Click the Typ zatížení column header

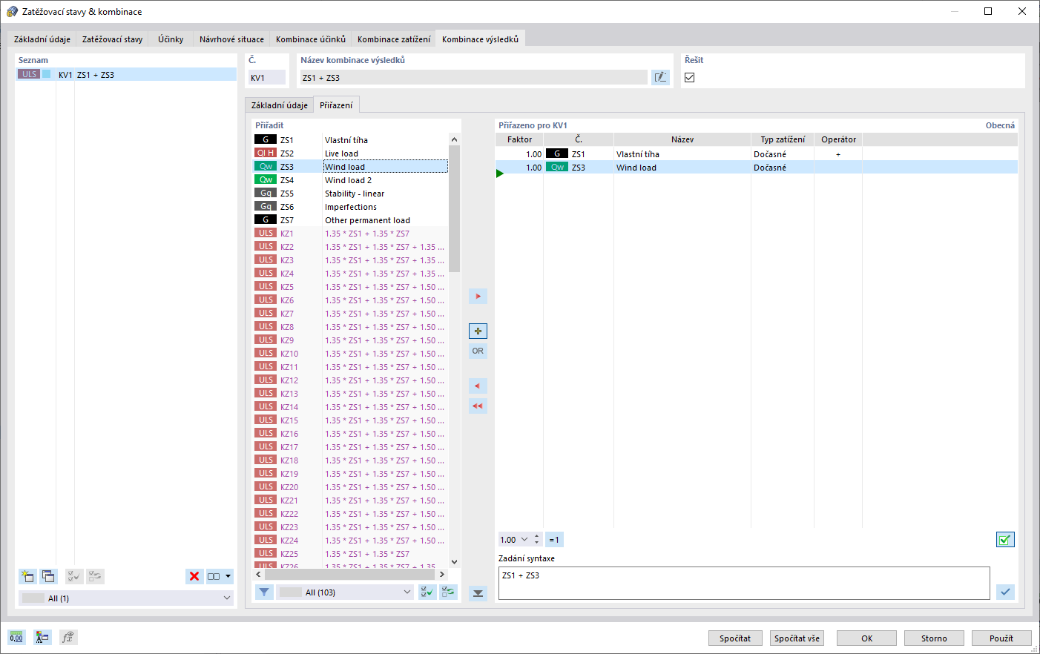[783, 139]
